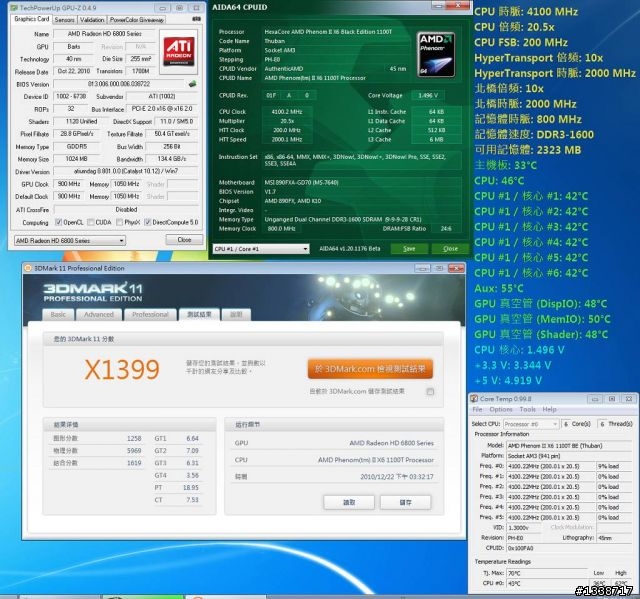Image resolution: width=640 pixels, height=599 pixels.
Task: Click the GT1 6.64 result row
Action: (176, 439)
